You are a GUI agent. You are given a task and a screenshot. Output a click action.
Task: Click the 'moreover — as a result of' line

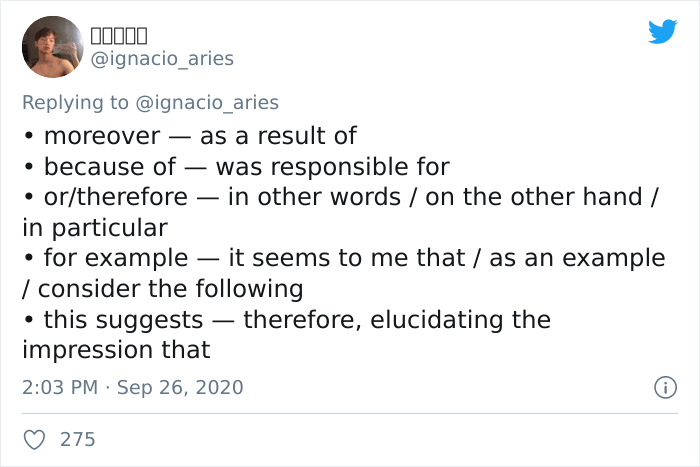pyautogui.click(x=200, y=135)
